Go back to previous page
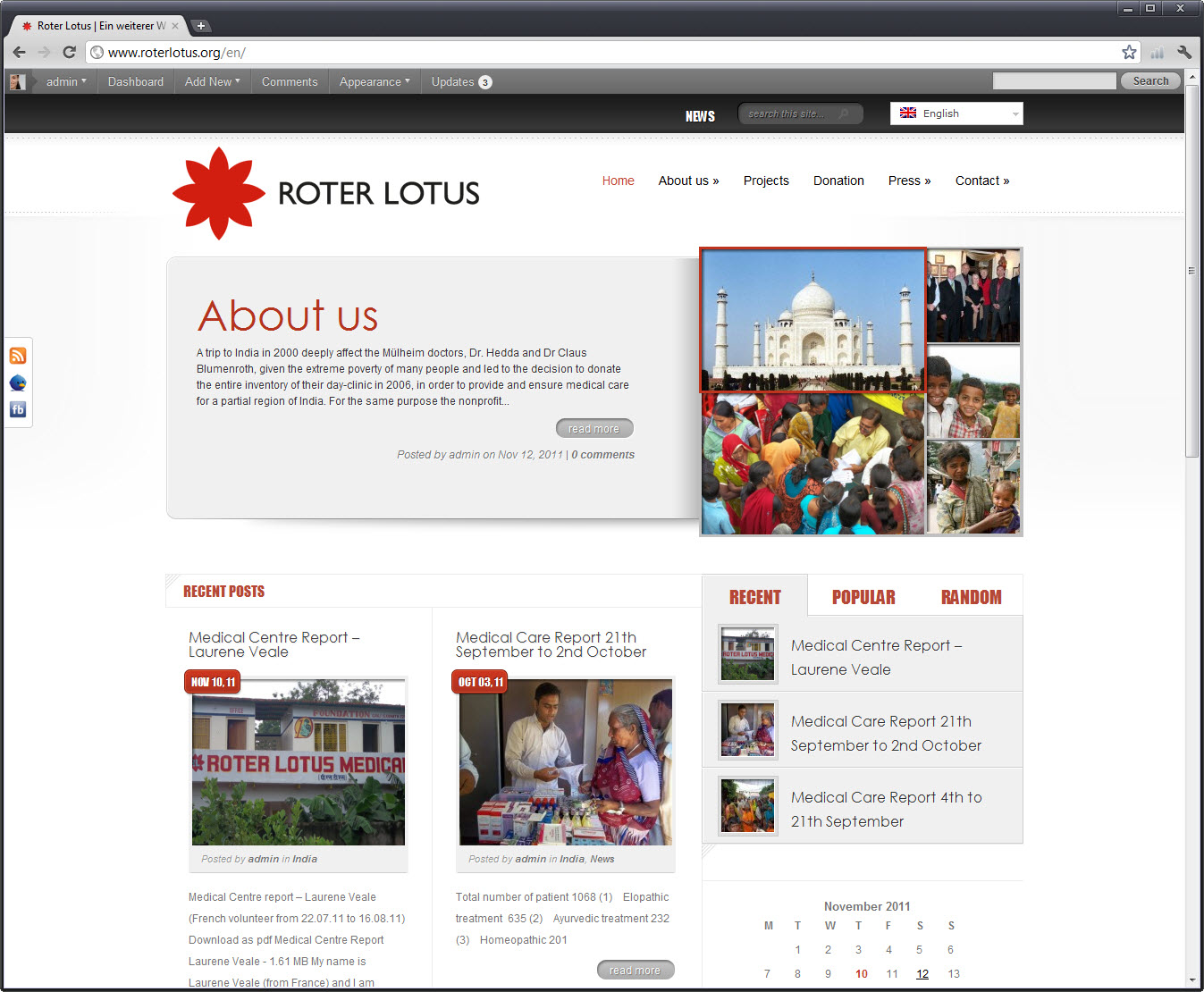This screenshot has height=992, width=1204. (19, 52)
